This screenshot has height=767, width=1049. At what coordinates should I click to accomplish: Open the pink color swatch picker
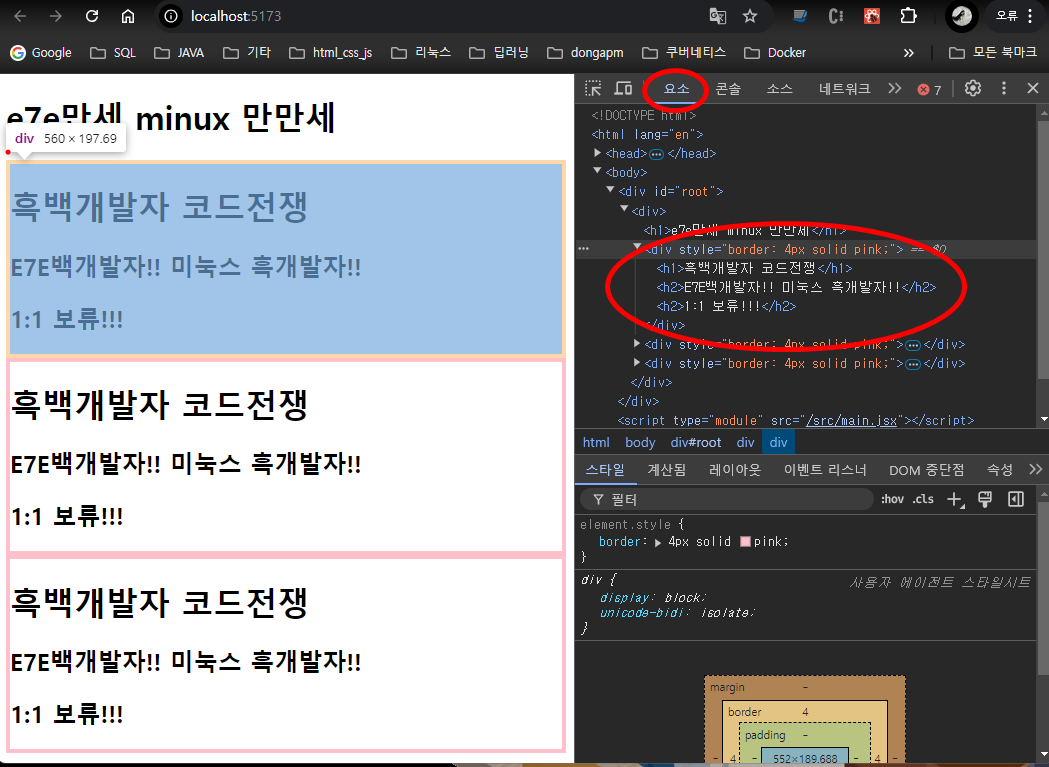[745, 541]
